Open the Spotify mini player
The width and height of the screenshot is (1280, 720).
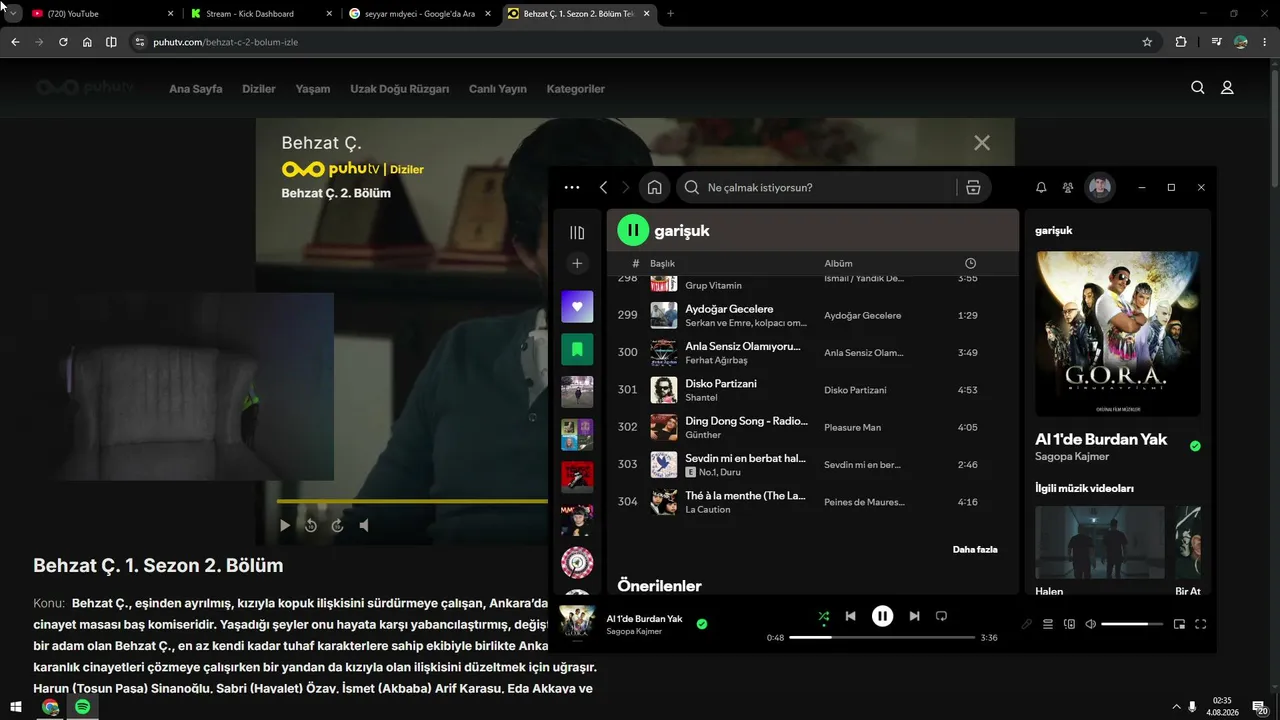point(1179,624)
